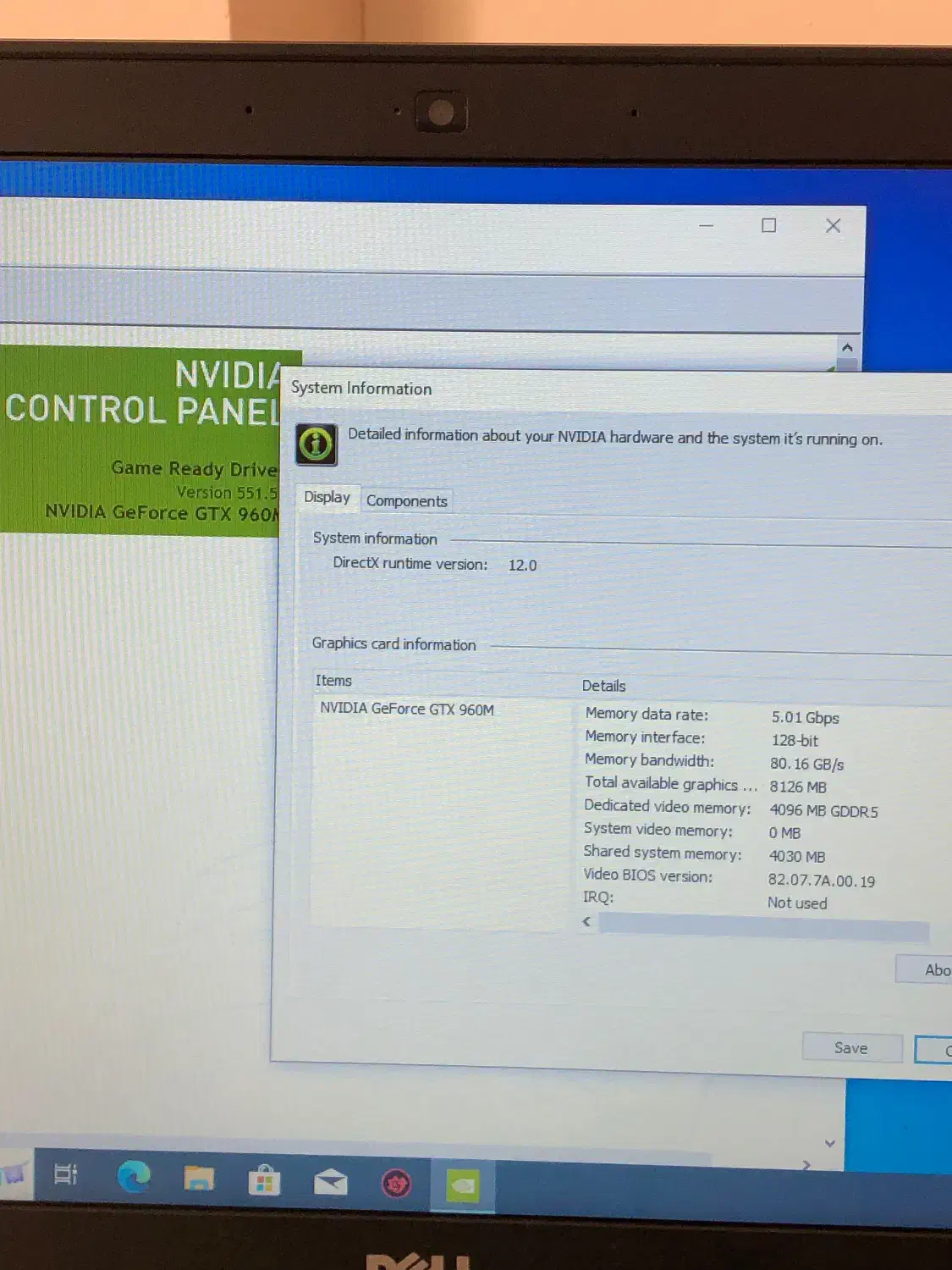
Task: Click Total available graphics value 8126 MB
Action: coord(797,787)
